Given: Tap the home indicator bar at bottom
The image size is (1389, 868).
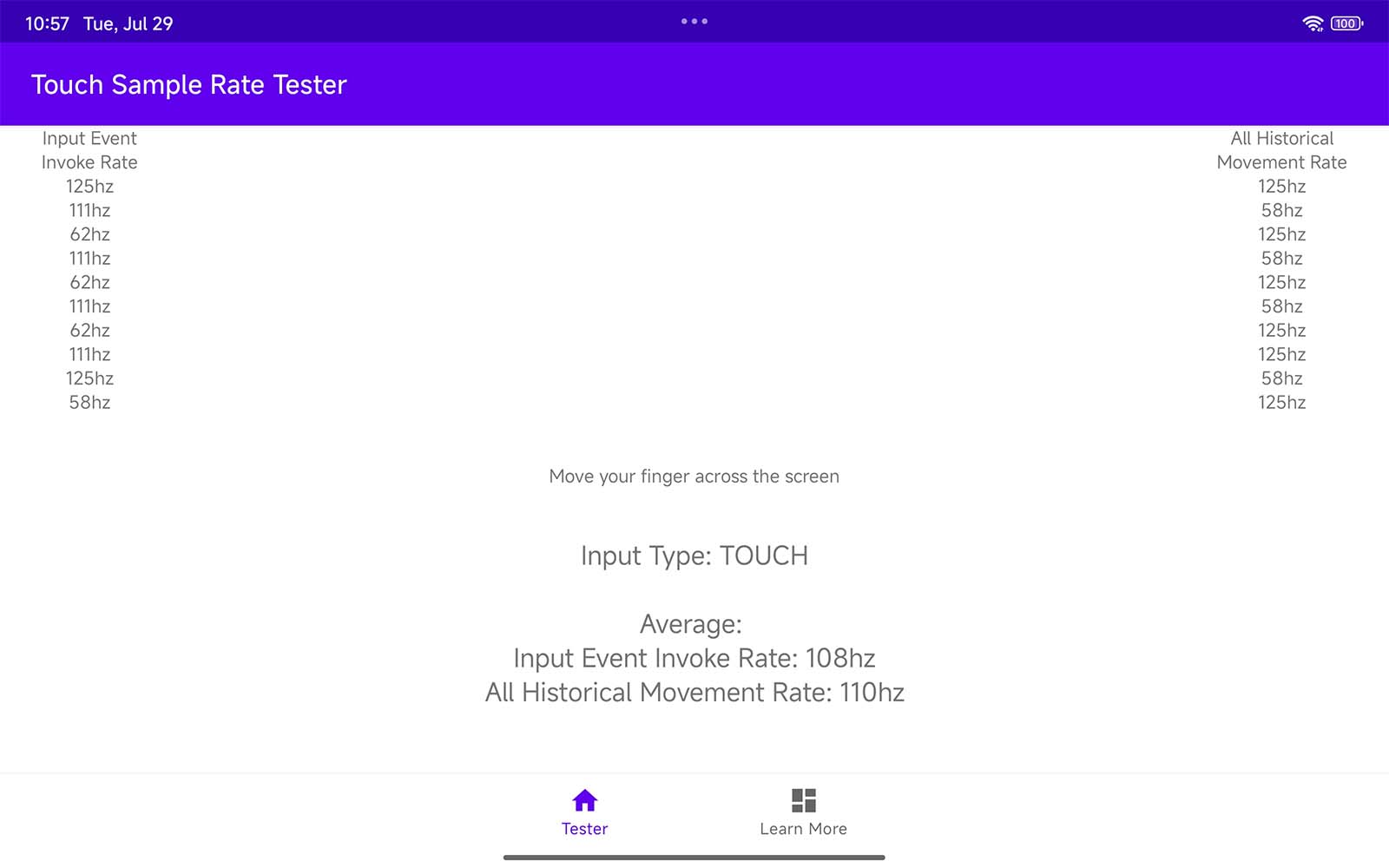Looking at the screenshot, I should [694, 858].
